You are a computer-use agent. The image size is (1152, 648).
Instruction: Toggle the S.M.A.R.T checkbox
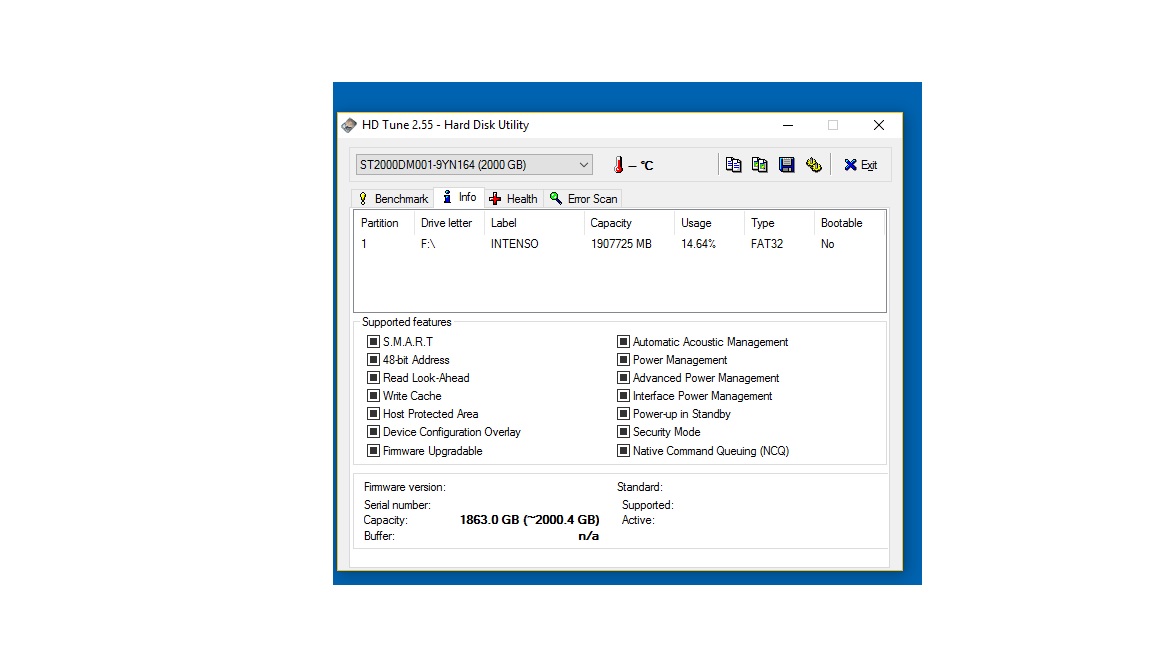(x=373, y=342)
